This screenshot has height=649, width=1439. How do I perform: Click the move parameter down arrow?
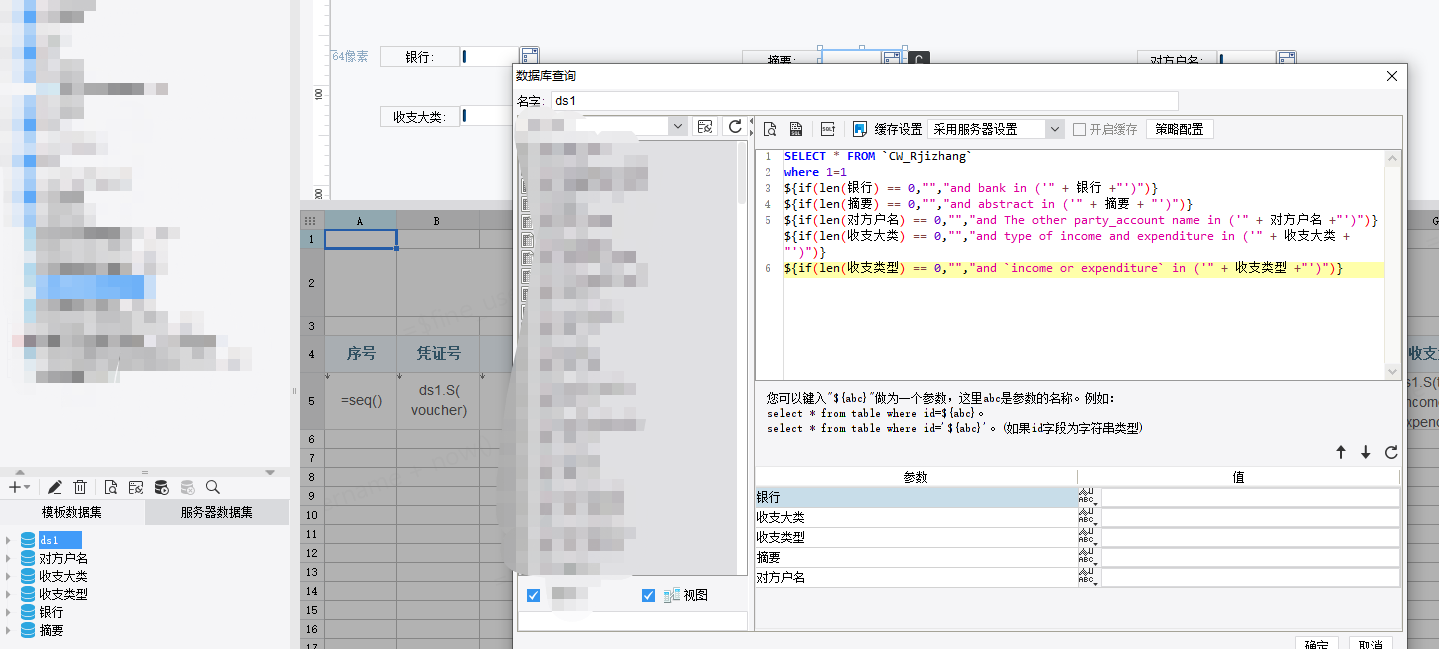[1365, 453]
